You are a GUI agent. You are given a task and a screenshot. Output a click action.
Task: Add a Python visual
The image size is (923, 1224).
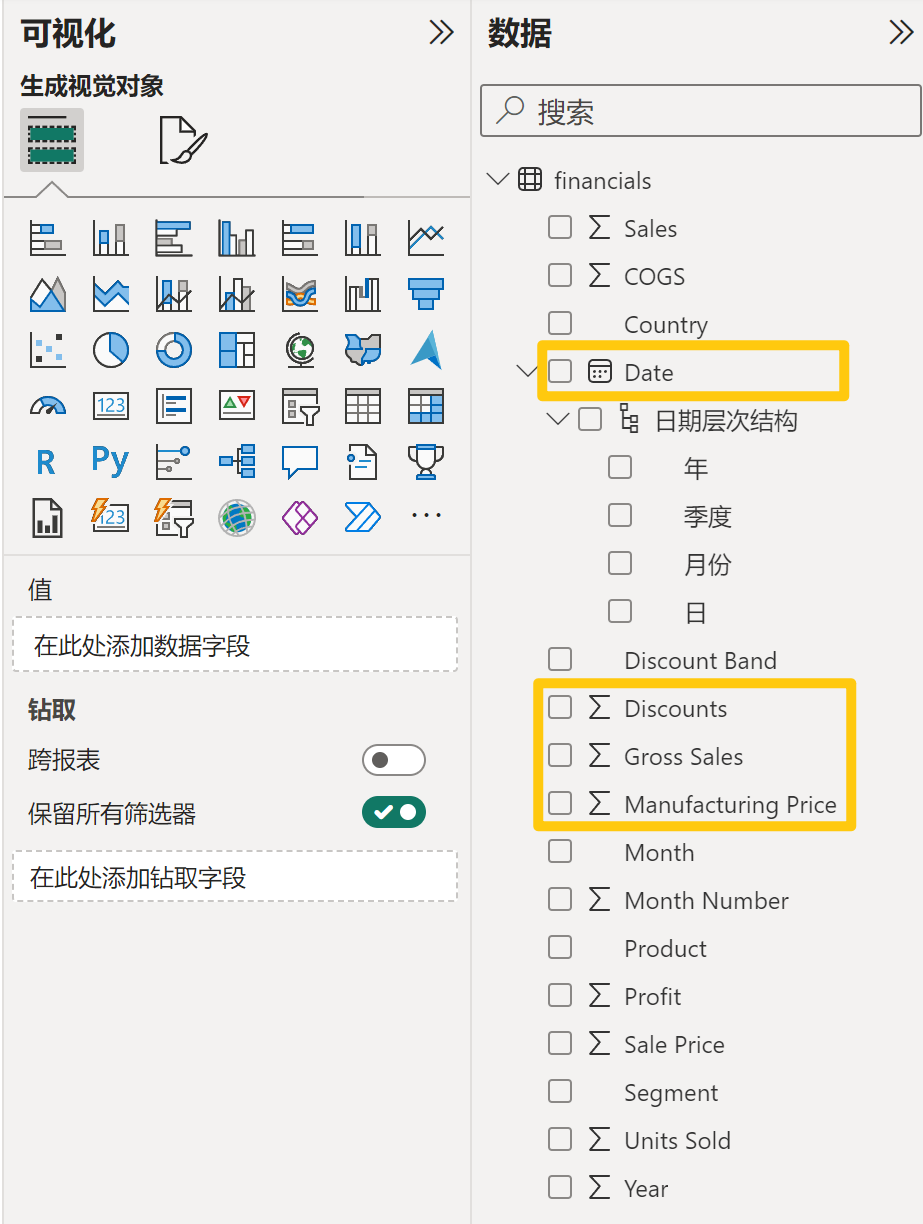111,461
